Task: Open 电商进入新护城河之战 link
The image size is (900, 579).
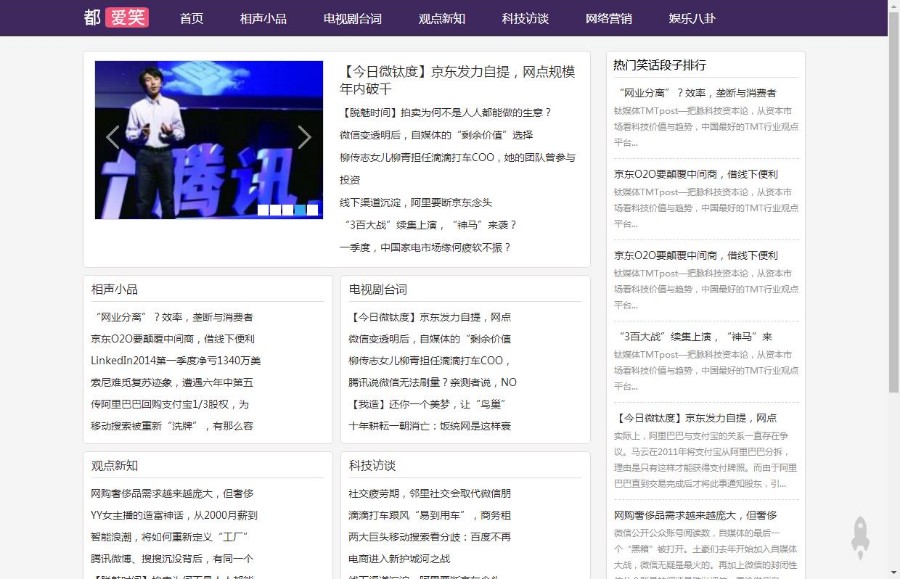Action: click(x=399, y=559)
